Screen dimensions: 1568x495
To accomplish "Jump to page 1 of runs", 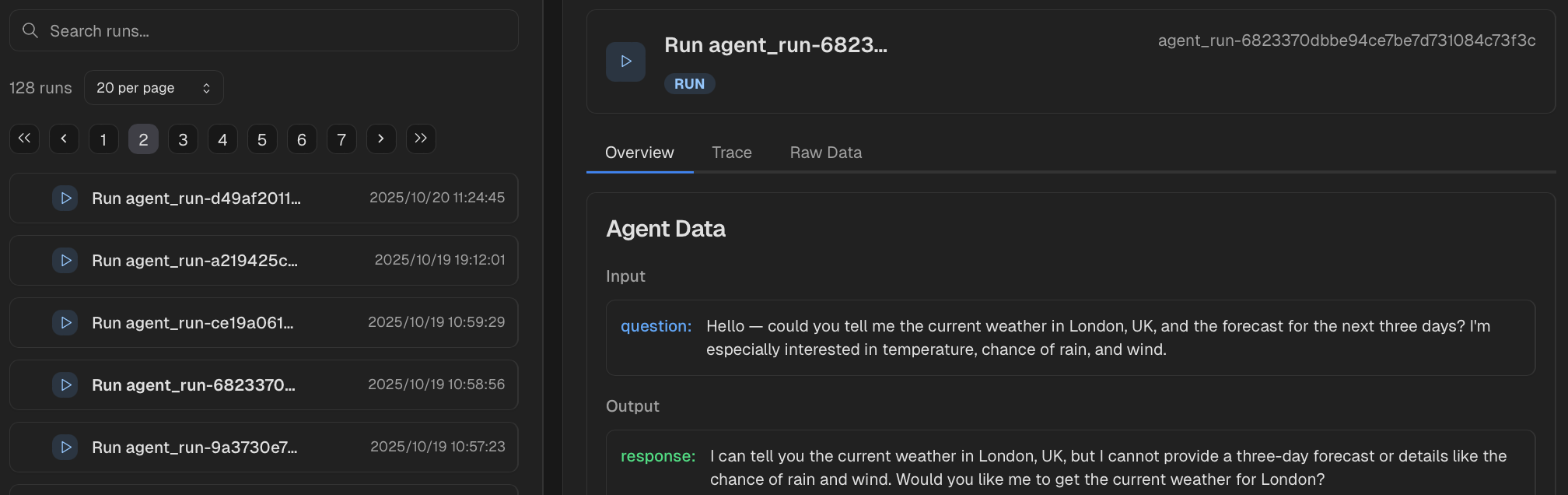I will click(x=103, y=139).
